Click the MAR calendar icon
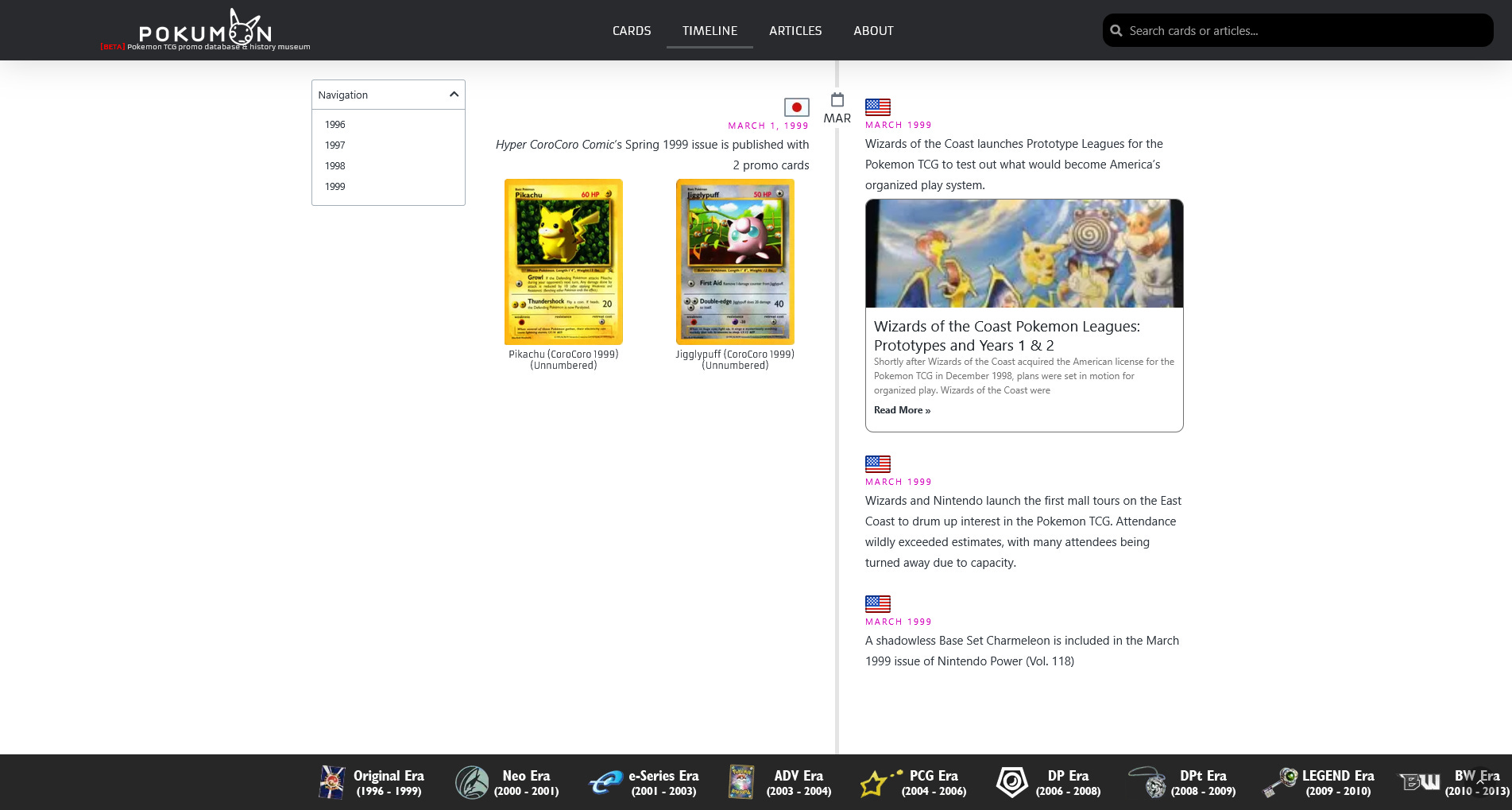 837,100
